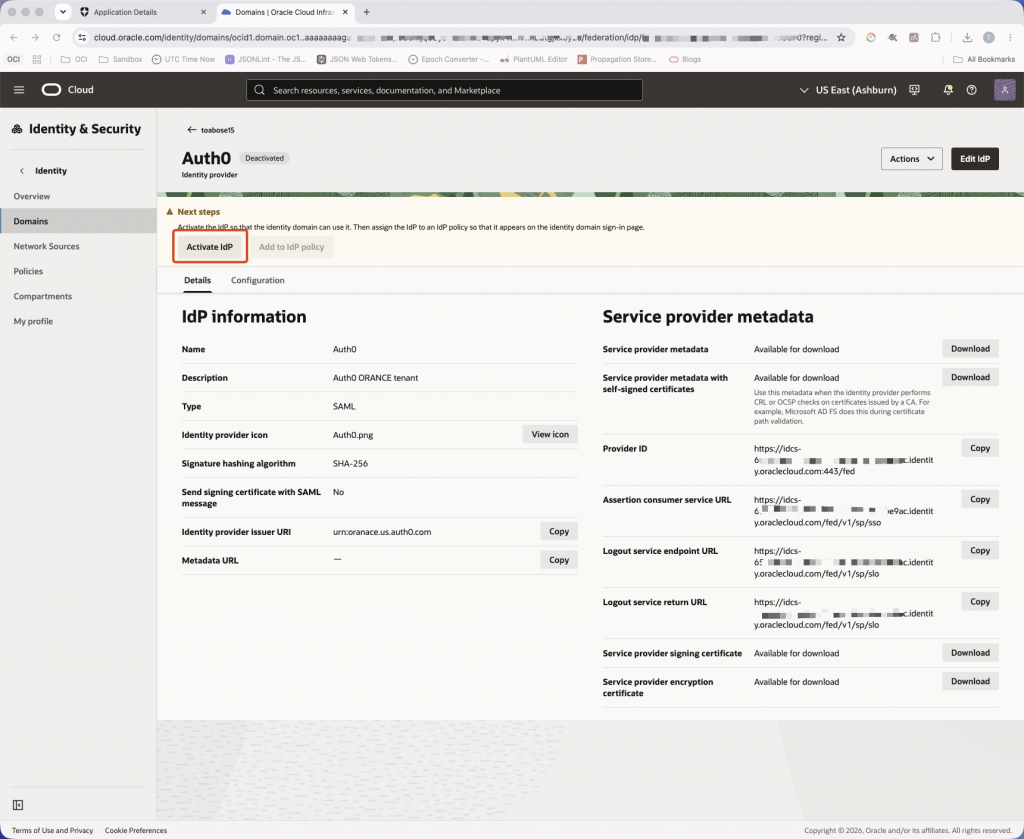Click View icon button

point(550,434)
